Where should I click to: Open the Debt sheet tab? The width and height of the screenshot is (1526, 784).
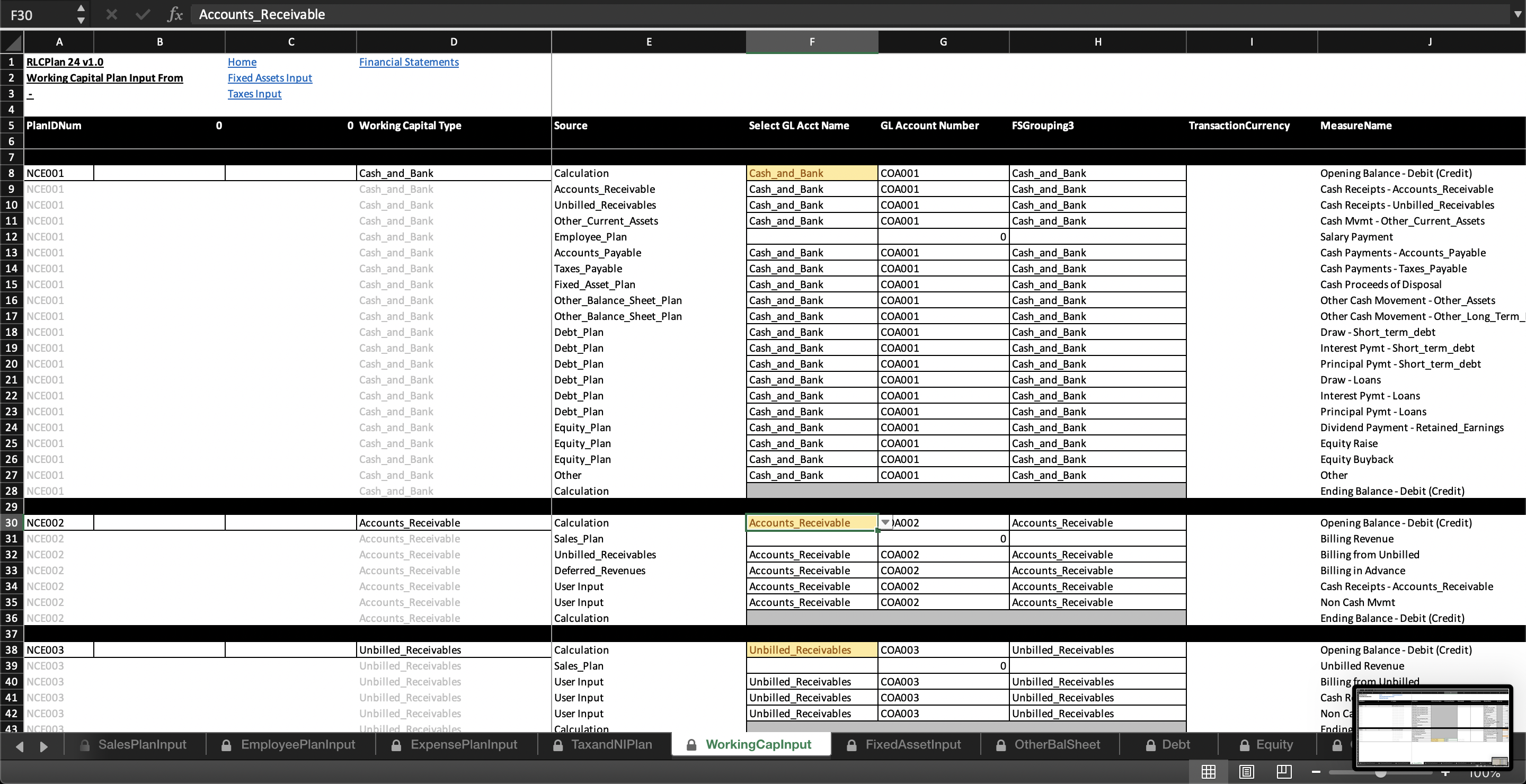point(1168,744)
